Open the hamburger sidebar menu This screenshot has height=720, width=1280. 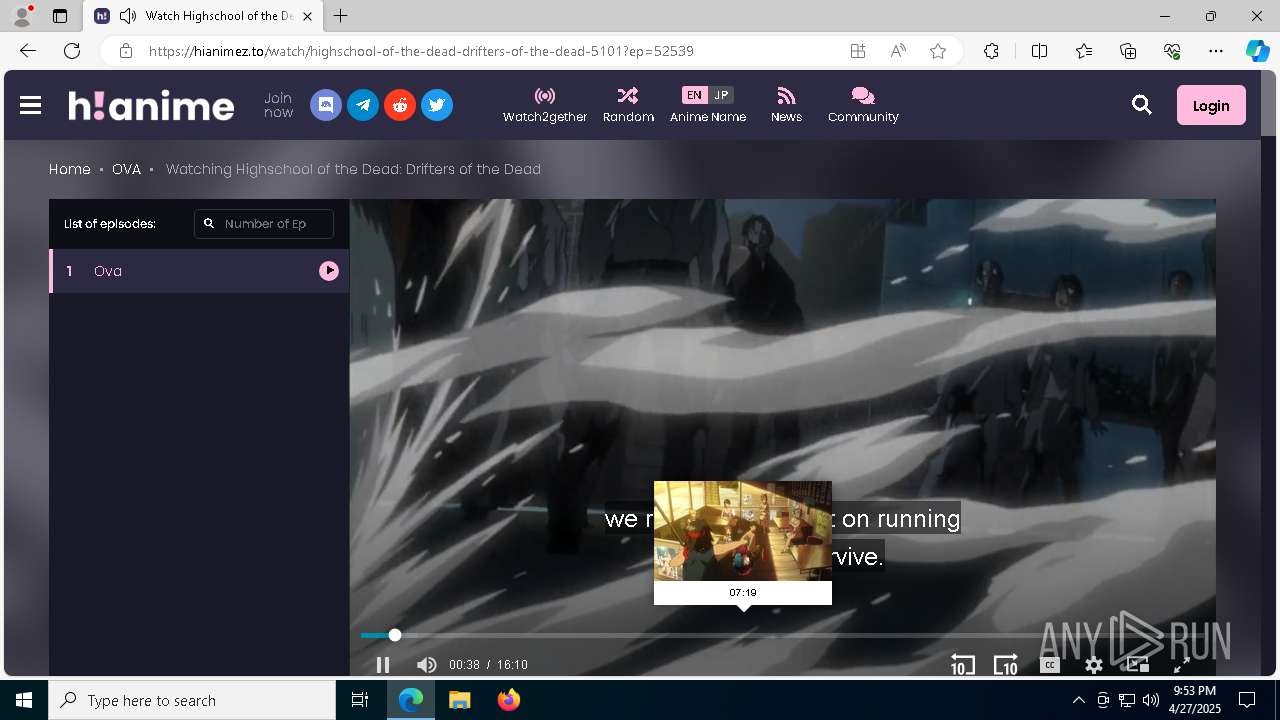[30, 105]
